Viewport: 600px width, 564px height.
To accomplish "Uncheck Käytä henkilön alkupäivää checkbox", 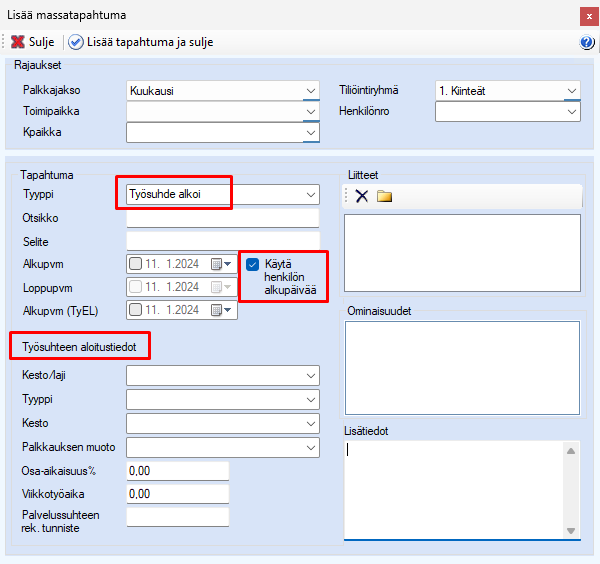I will tap(252, 264).
